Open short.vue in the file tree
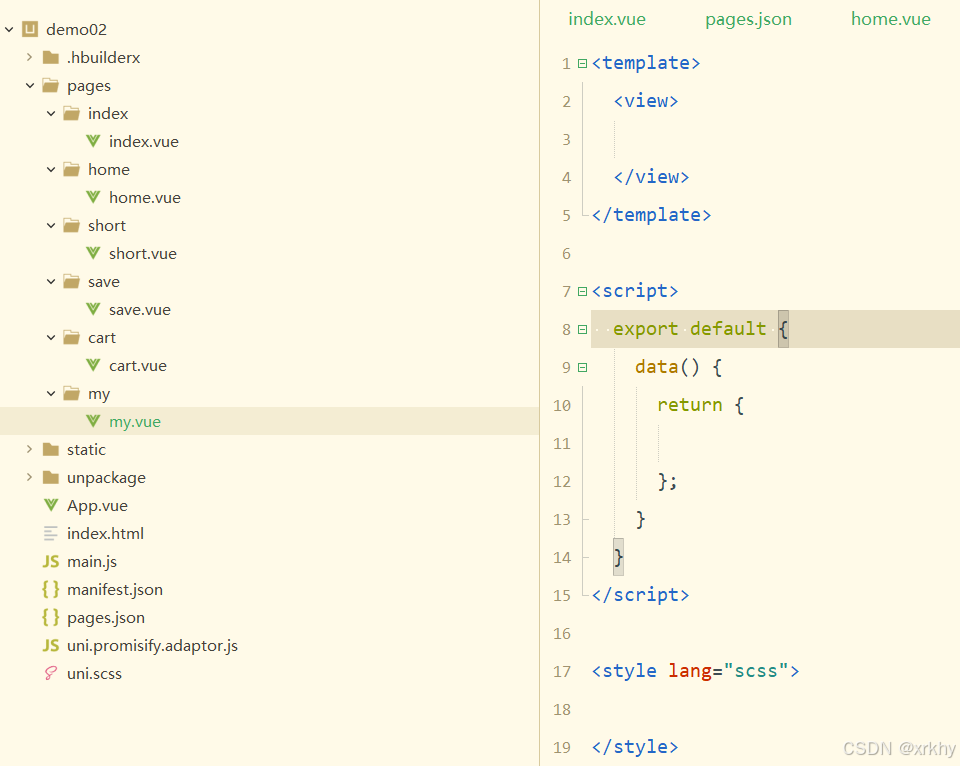Viewport: 960px width, 766px height. (x=143, y=253)
